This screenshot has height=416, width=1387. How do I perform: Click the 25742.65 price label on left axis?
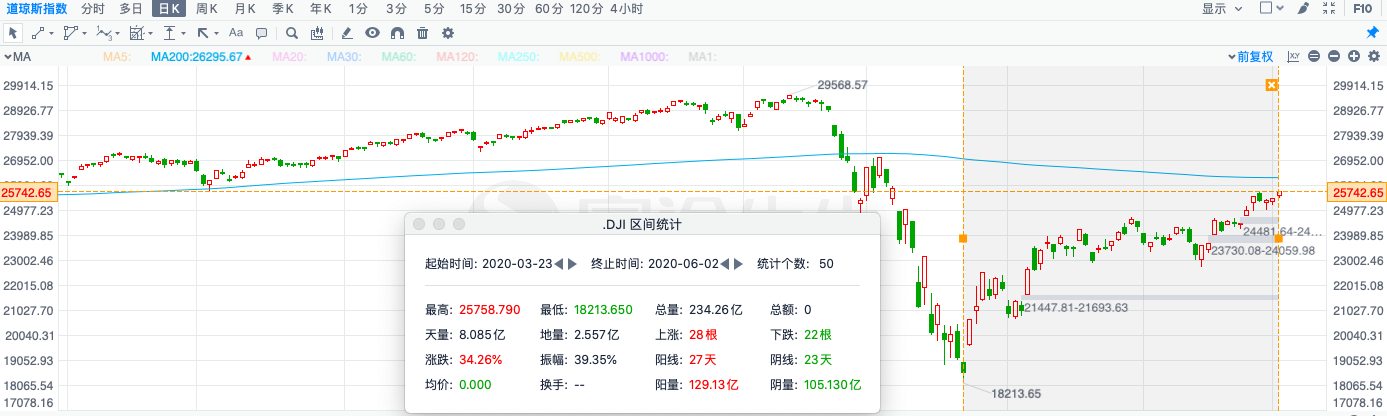coord(29,192)
